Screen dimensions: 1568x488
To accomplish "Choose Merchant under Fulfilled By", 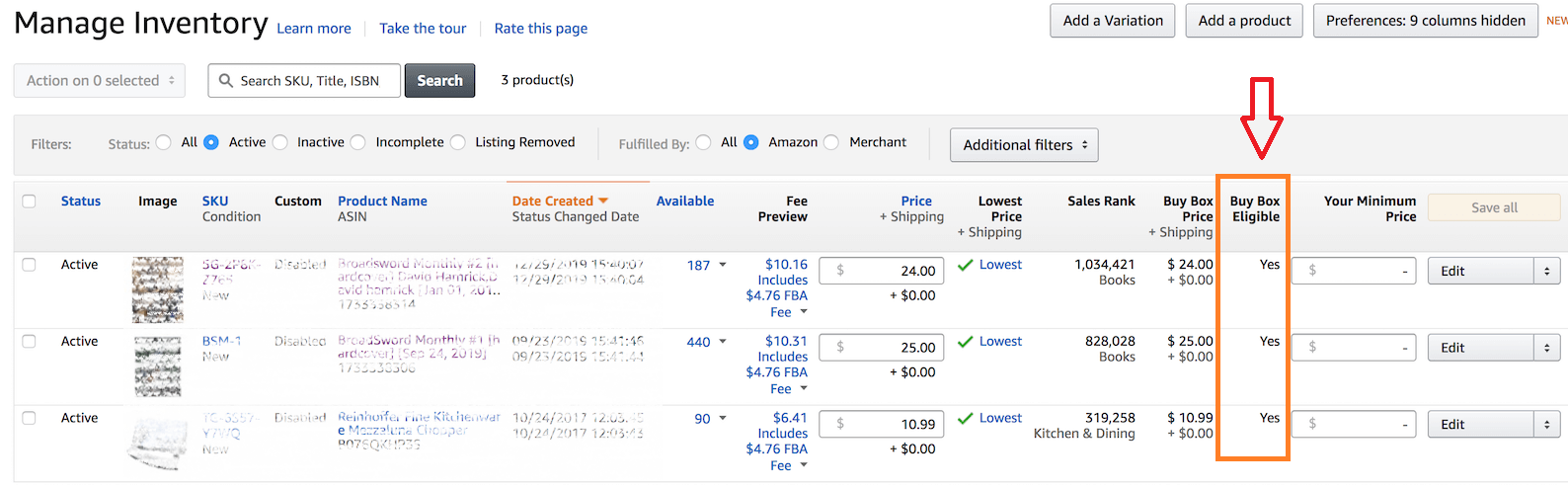I will (x=831, y=142).
